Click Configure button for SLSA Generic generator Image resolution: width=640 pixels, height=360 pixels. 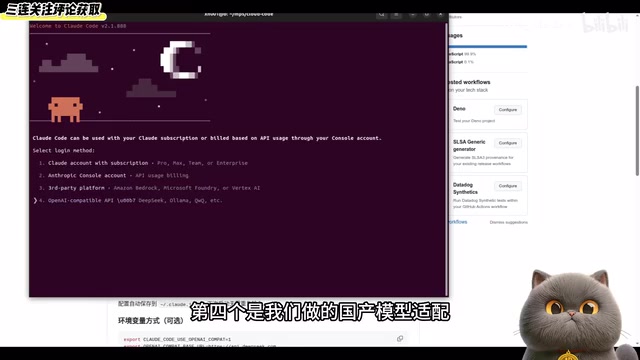coord(508,143)
